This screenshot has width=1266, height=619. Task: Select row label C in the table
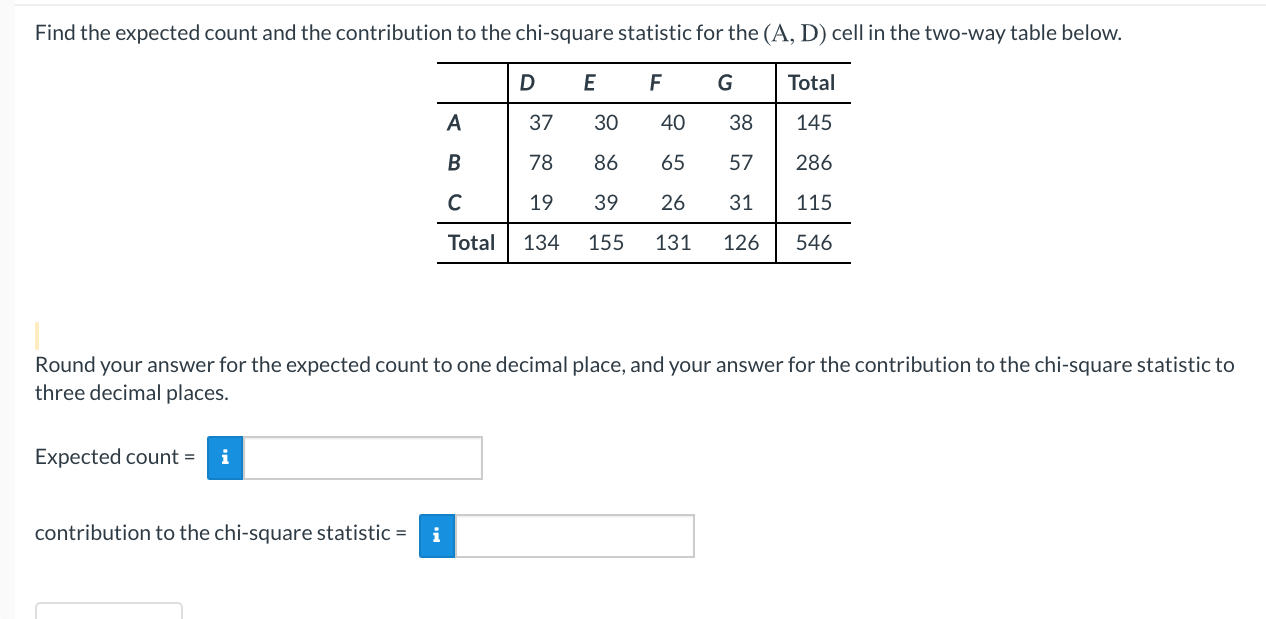pos(454,202)
